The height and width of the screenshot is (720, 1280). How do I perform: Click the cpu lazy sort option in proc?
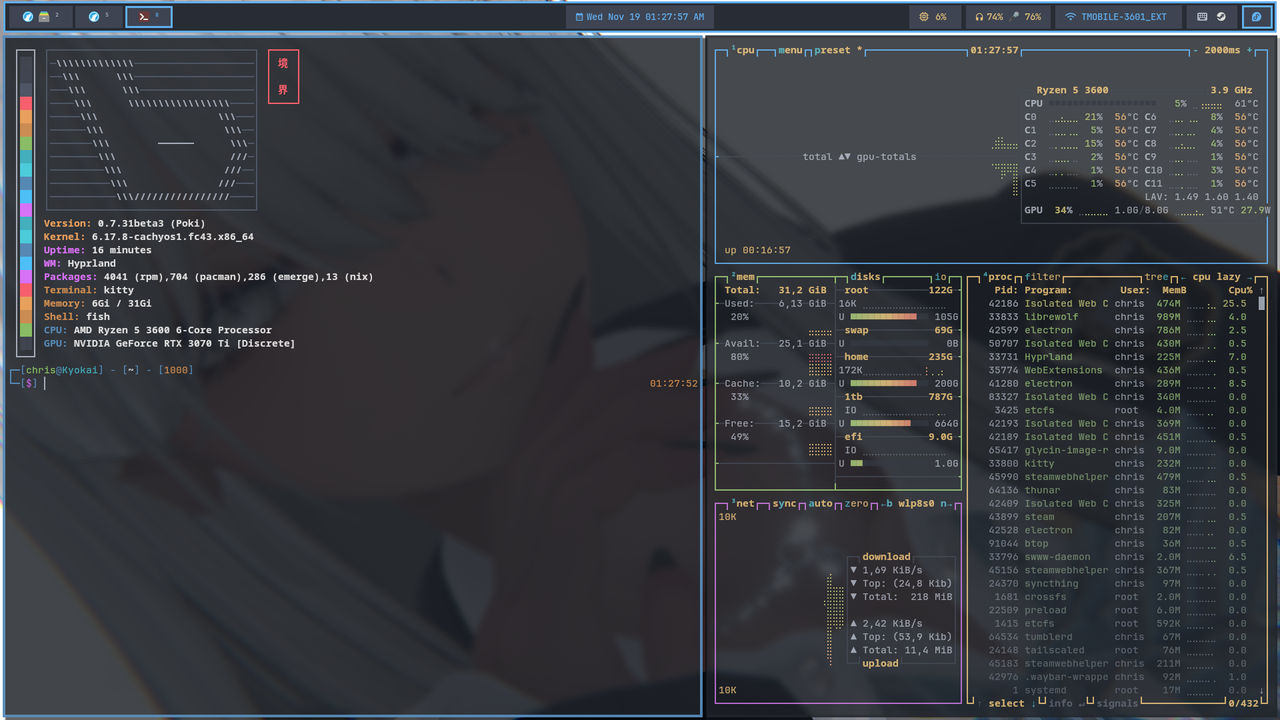point(1217,278)
